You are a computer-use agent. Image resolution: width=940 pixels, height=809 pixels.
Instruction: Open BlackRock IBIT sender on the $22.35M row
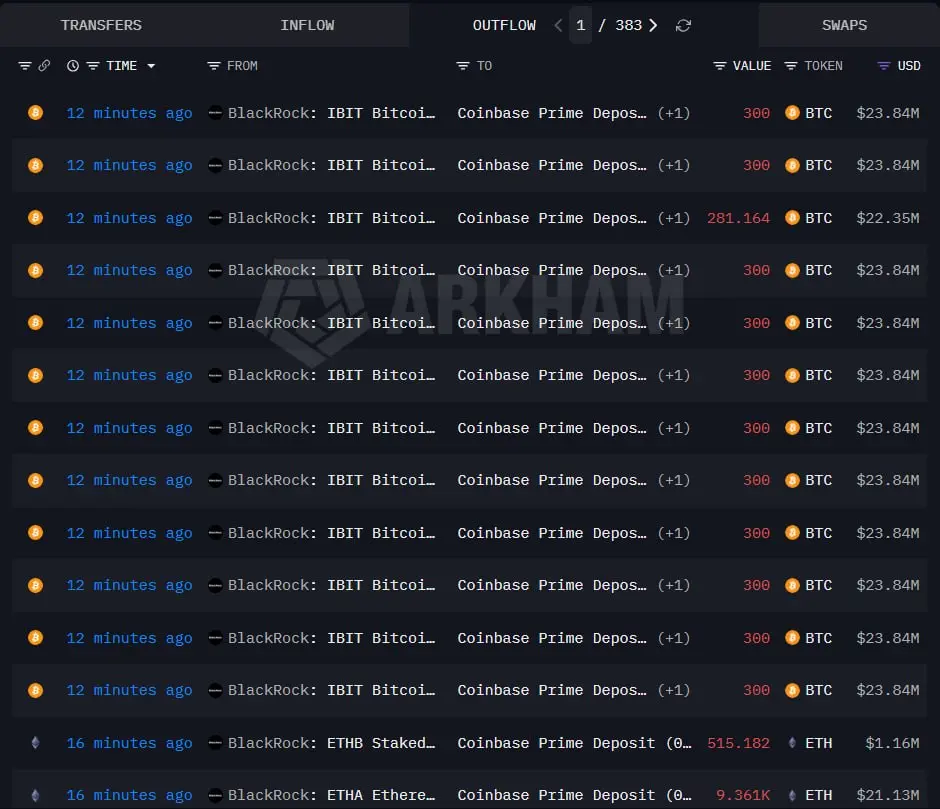pyautogui.click(x=332, y=218)
